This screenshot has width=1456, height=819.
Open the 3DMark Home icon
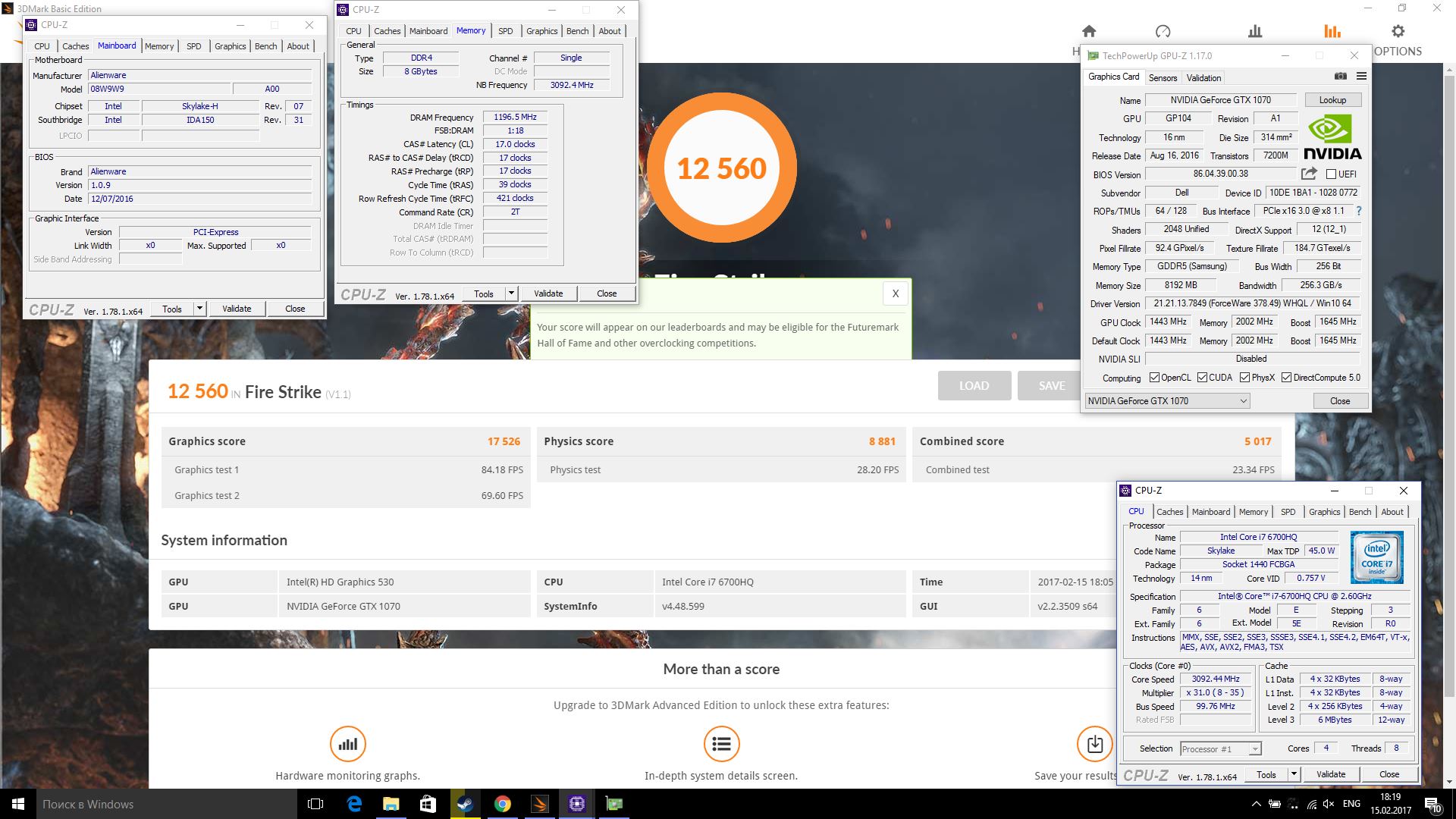tap(1089, 31)
